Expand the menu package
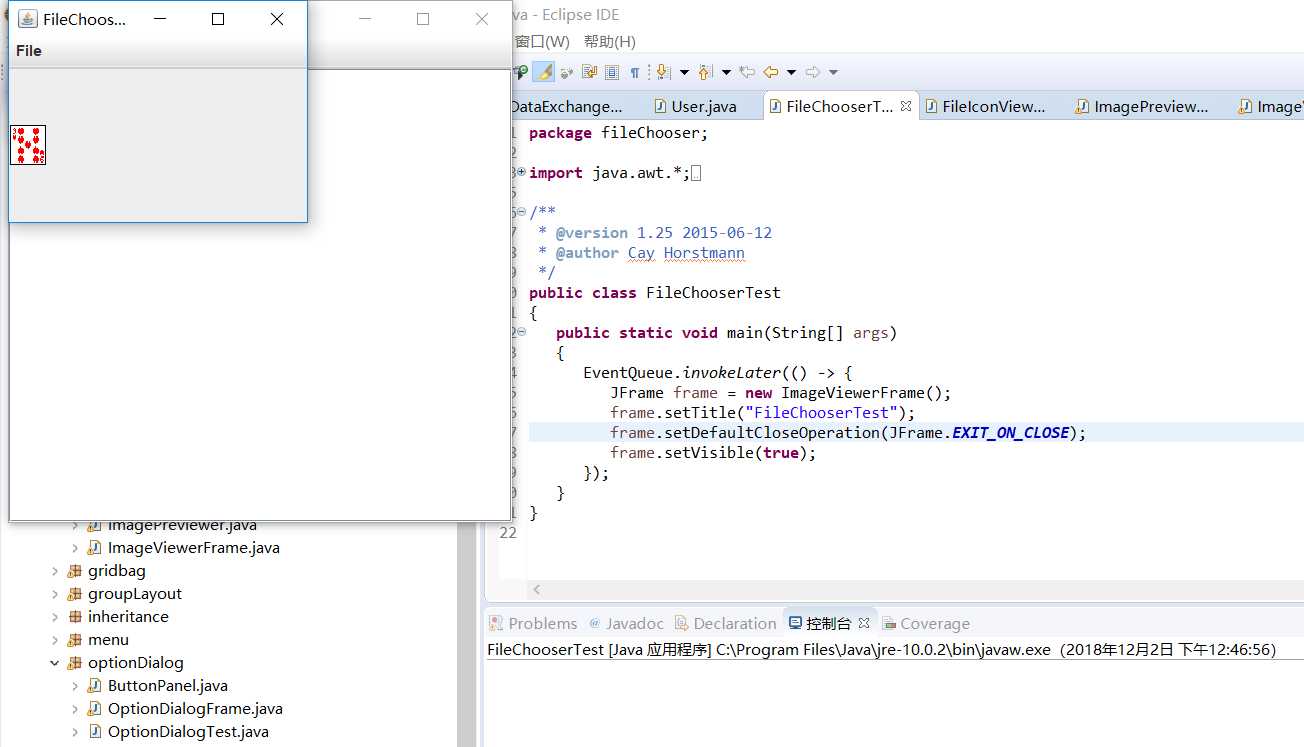1304x747 pixels. click(55, 640)
